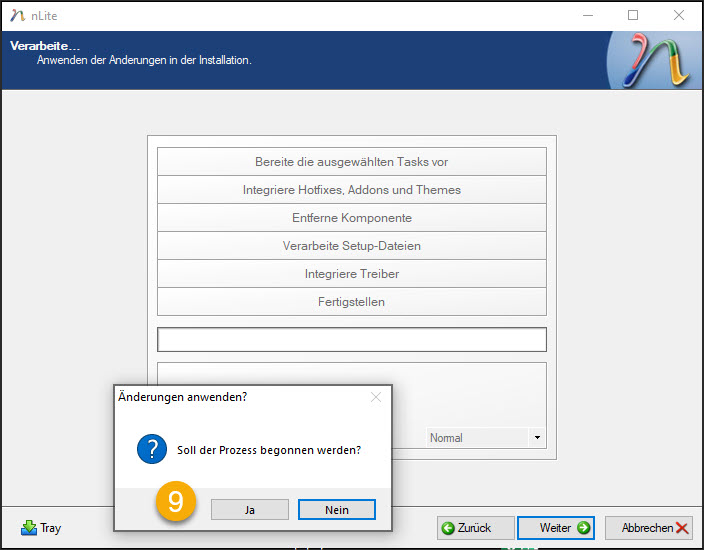Click the blue question mark icon

152,450
